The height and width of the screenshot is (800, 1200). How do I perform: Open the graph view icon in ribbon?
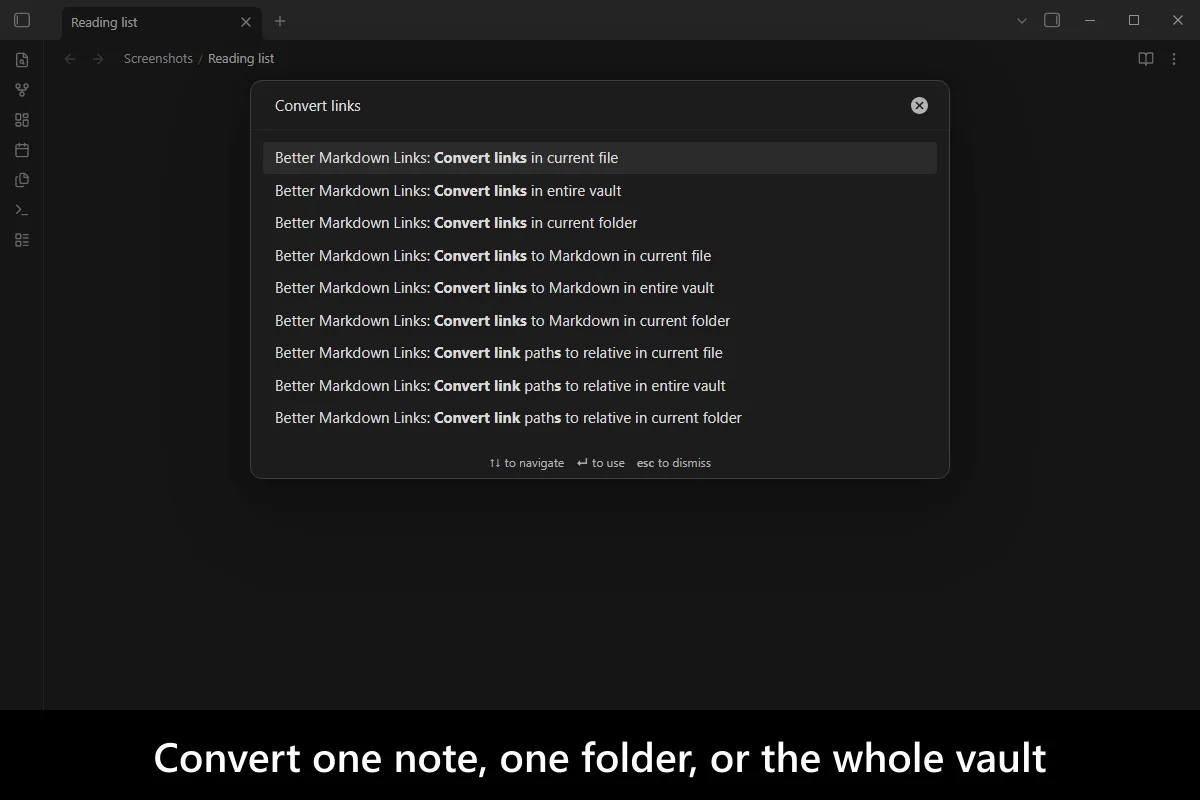[22, 90]
